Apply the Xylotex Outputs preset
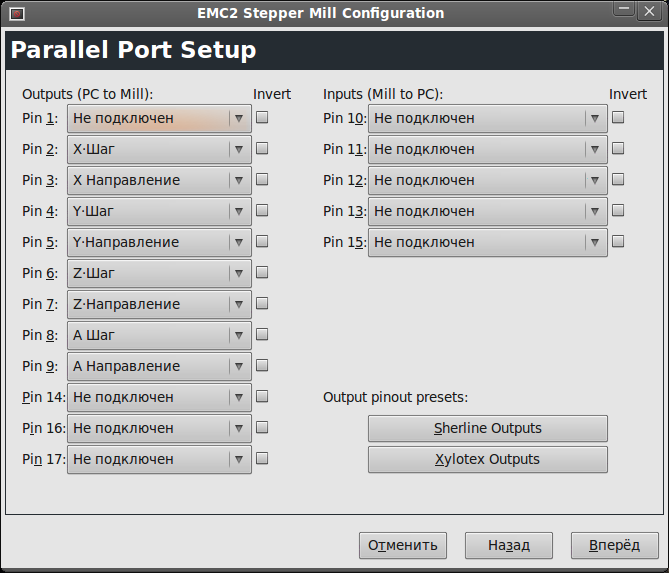This screenshot has height=573, width=669. pyautogui.click(x=487, y=460)
